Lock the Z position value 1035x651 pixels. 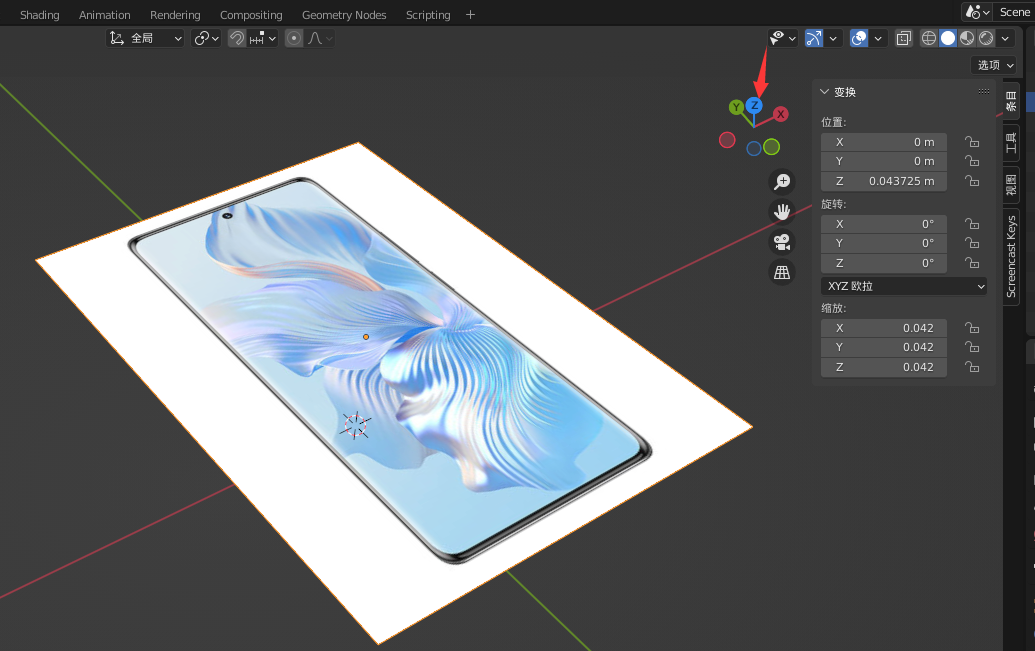tap(971, 181)
